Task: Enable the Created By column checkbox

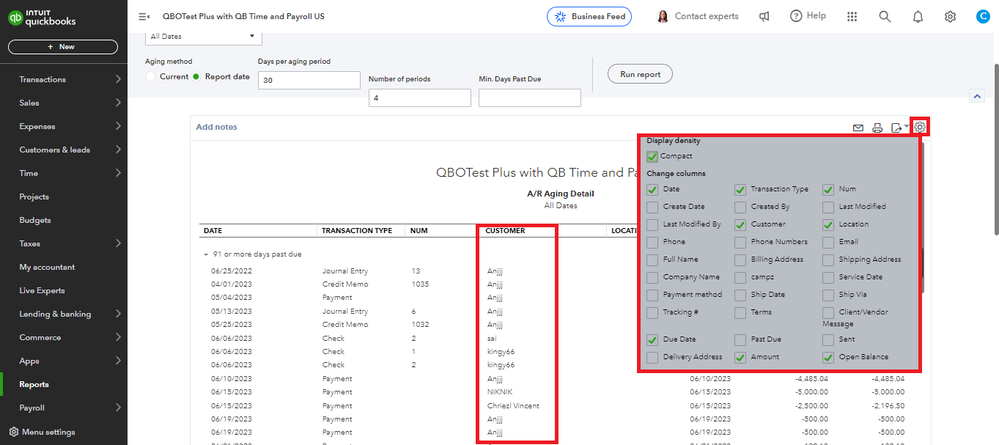Action: pyautogui.click(x=740, y=207)
